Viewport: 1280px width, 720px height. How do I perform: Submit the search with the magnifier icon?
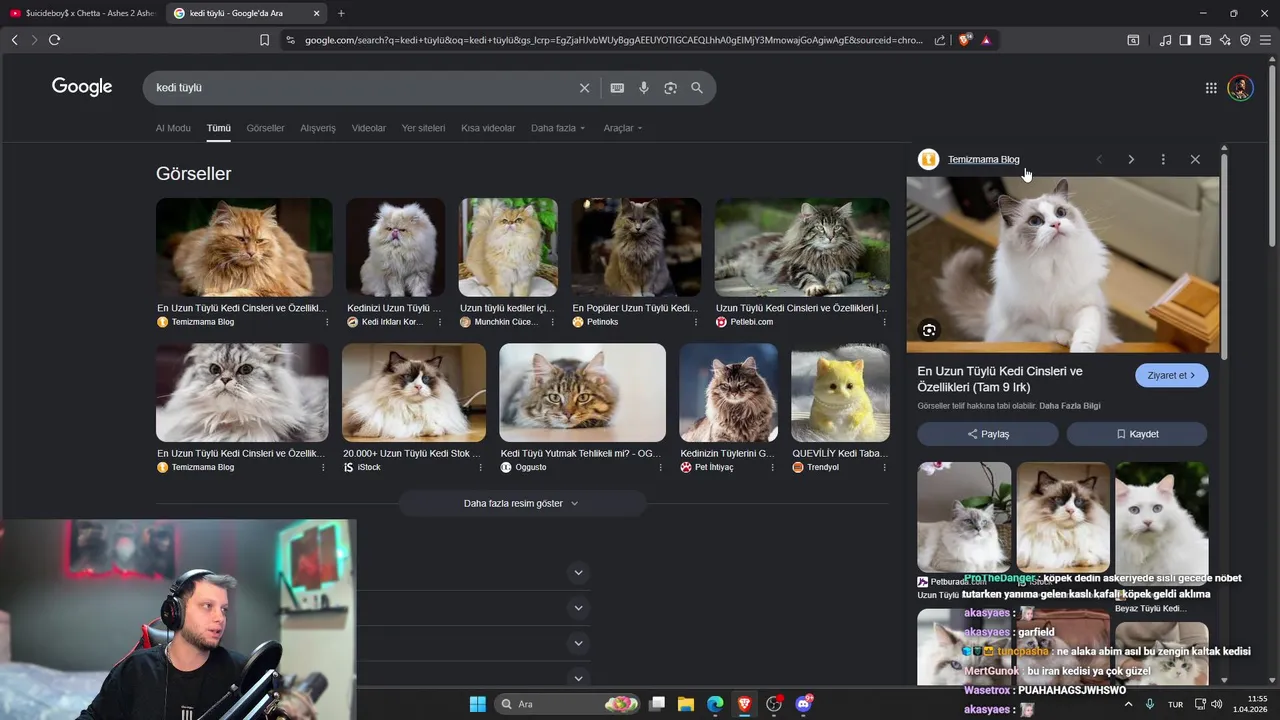click(697, 88)
